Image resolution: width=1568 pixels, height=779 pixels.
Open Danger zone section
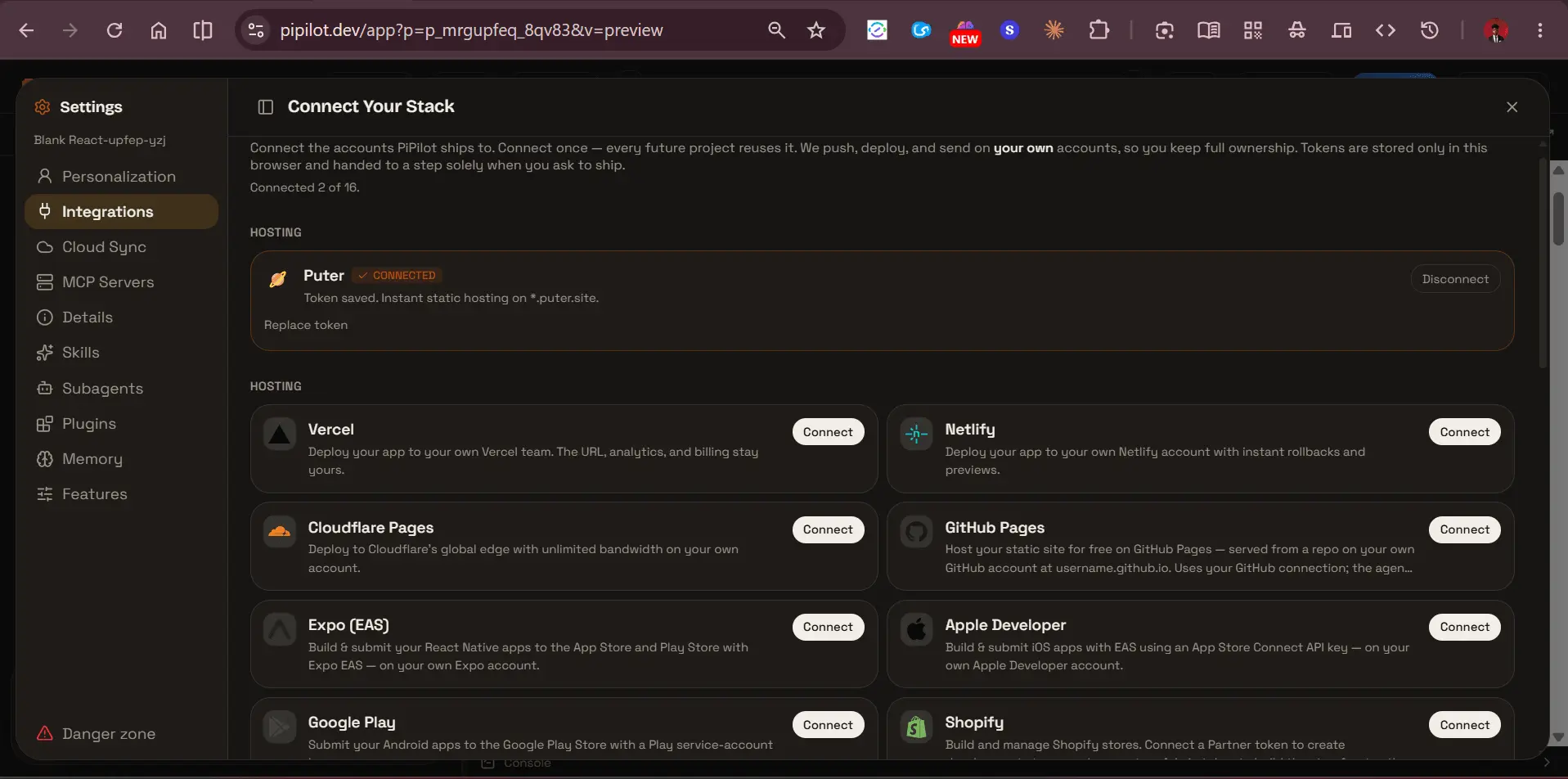[x=121, y=734]
